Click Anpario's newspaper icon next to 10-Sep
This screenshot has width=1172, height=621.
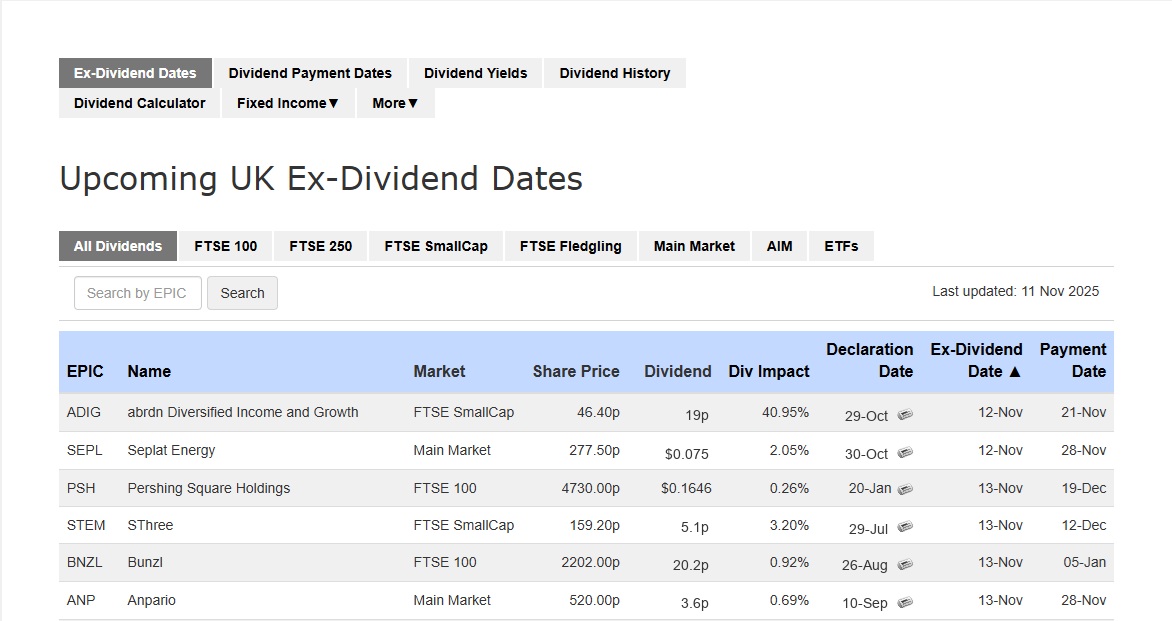pyautogui.click(x=904, y=602)
